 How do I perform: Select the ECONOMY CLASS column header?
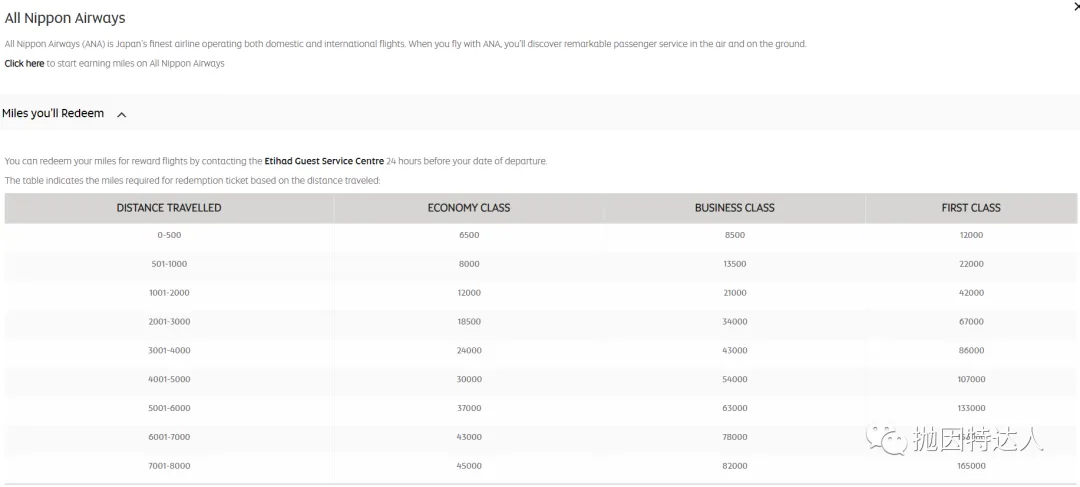[x=468, y=207]
